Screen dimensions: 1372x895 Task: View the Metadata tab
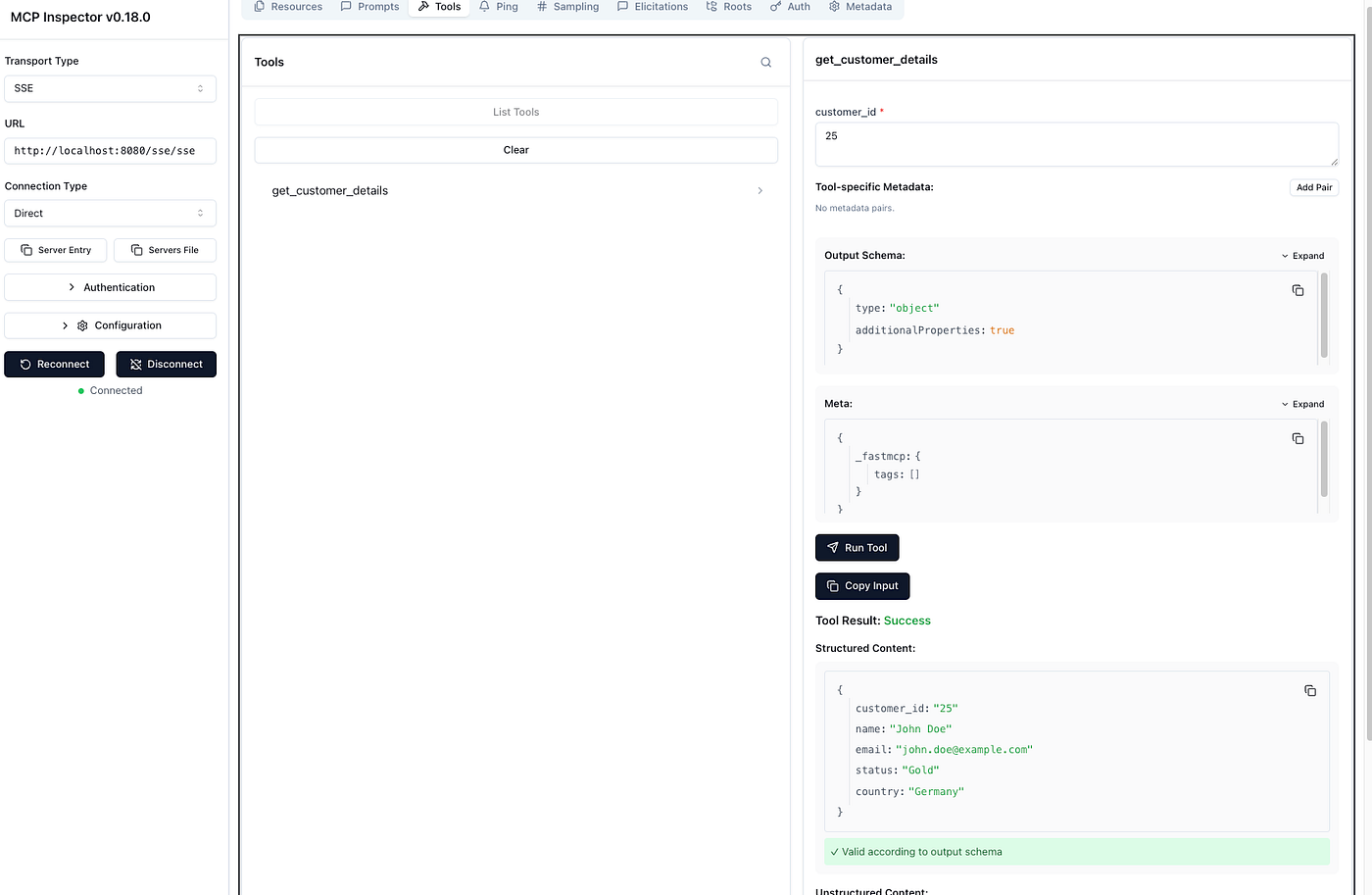[x=860, y=7]
